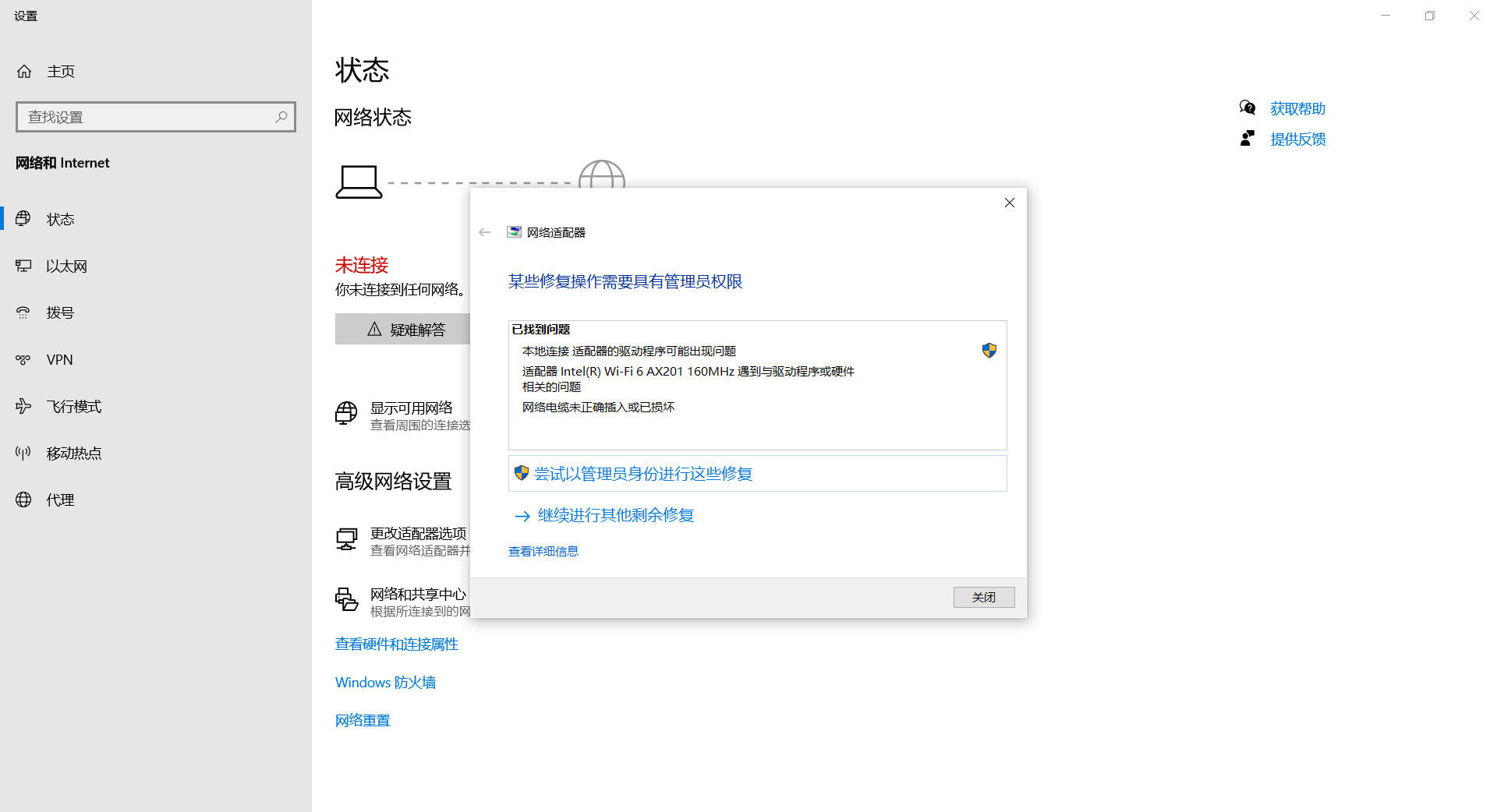The height and width of the screenshot is (812, 1497).
Task: Click back arrow in troubleshooter dialog
Action: (x=485, y=232)
